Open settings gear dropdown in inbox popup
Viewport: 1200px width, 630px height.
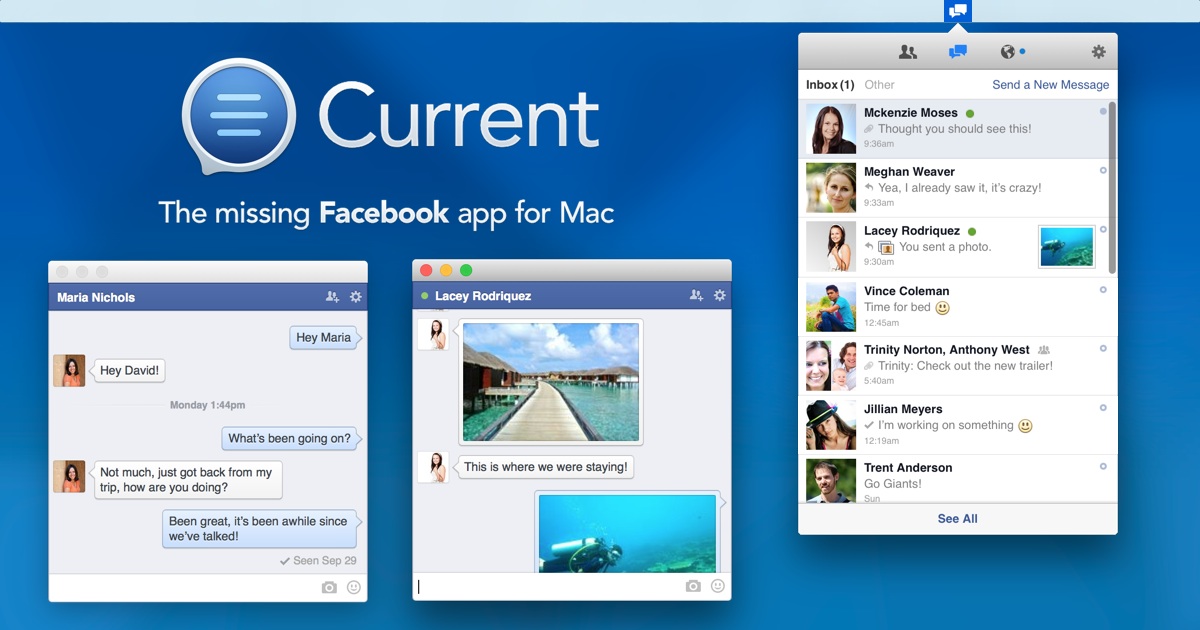point(1098,52)
